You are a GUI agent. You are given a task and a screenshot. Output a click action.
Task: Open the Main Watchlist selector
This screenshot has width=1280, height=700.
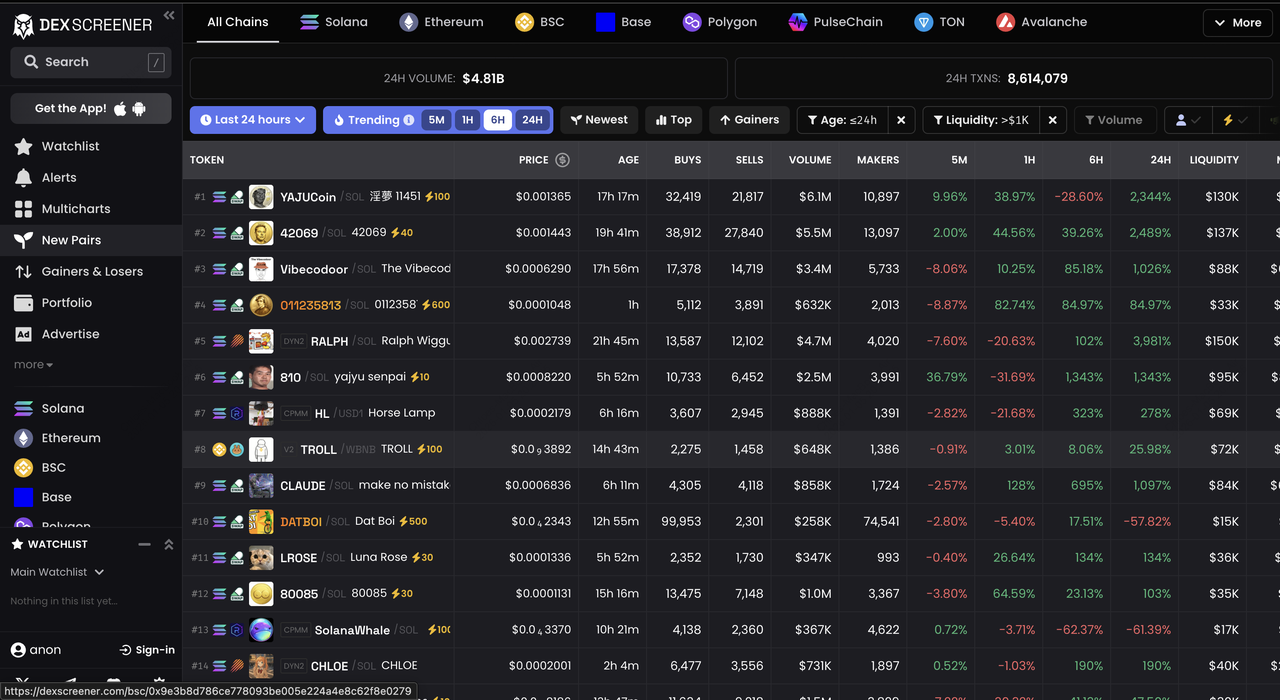coord(56,572)
